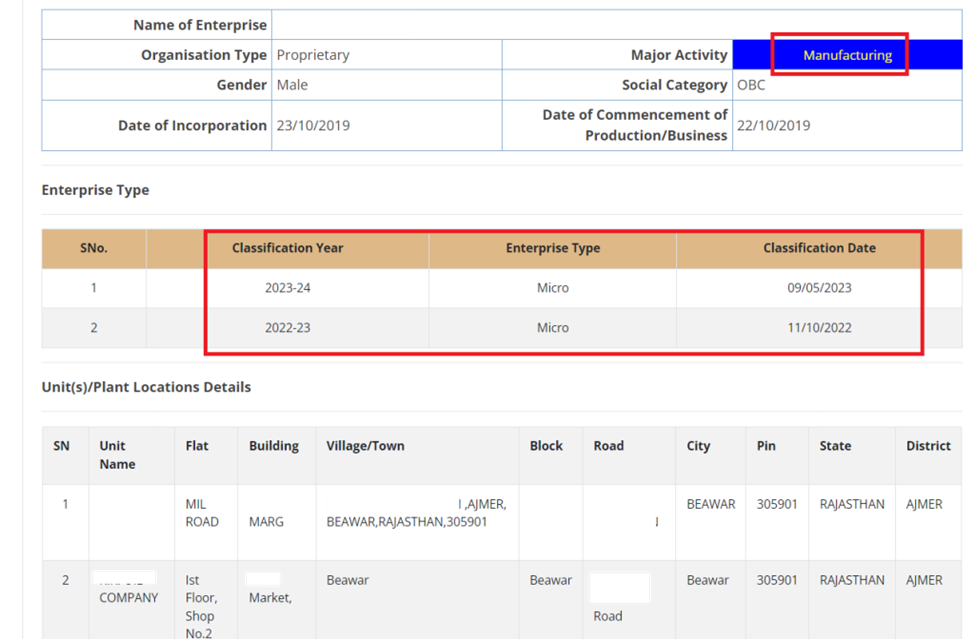Select the 2022-23 classification year cell
This screenshot has width=975, height=639.
click(288, 328)
